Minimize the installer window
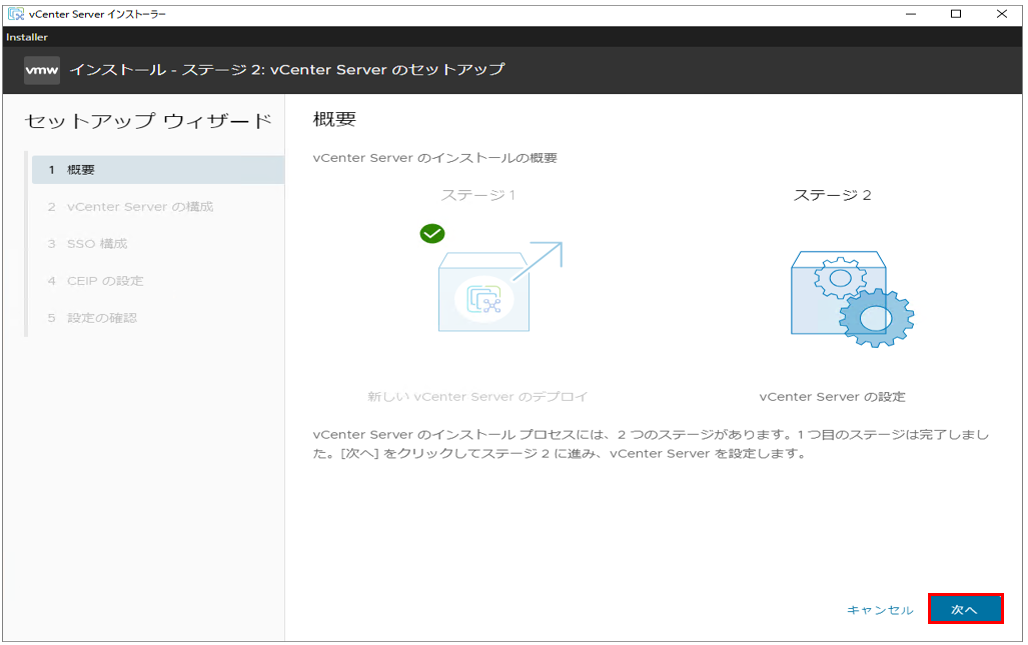This screenshot has width=1028, height=645. click(x=911, y=14)
